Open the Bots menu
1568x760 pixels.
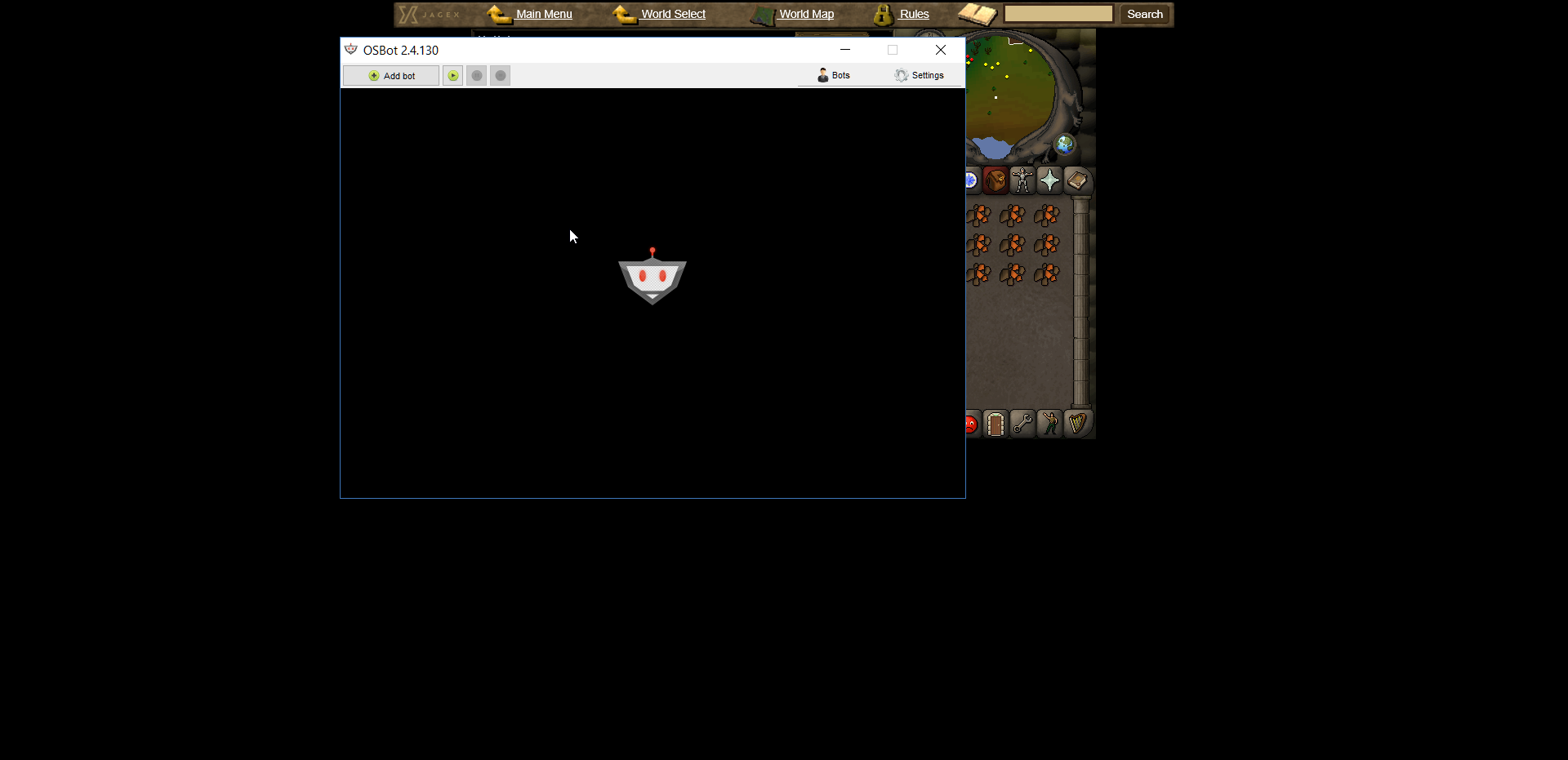click(834, 75)
